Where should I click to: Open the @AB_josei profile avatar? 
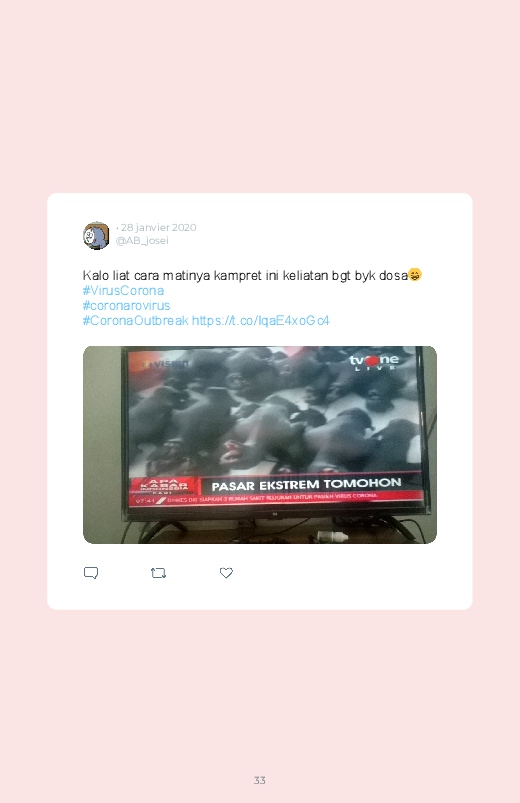pos(96,236)
